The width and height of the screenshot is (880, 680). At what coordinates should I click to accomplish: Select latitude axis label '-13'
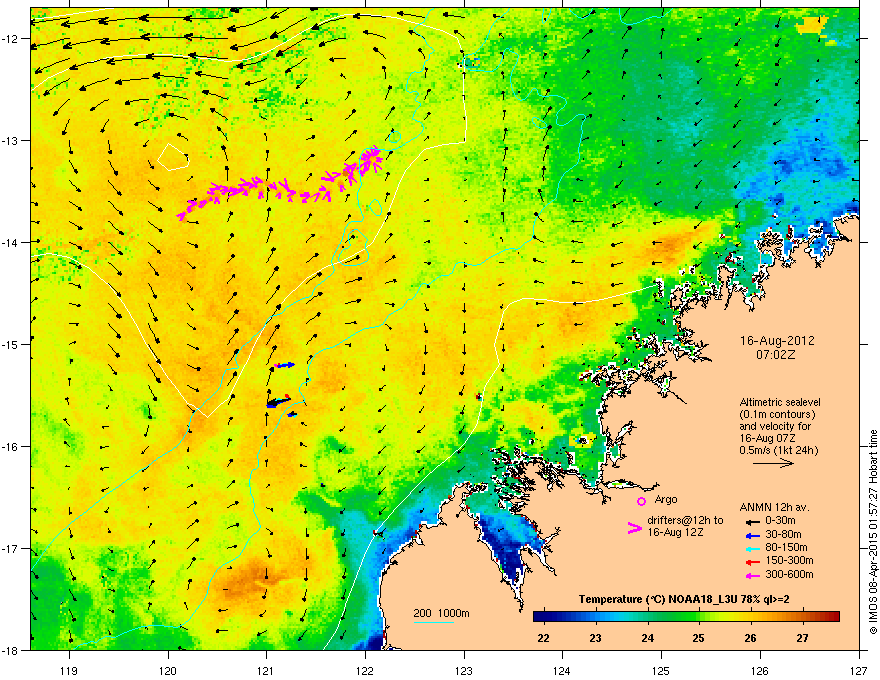[11, 140]
